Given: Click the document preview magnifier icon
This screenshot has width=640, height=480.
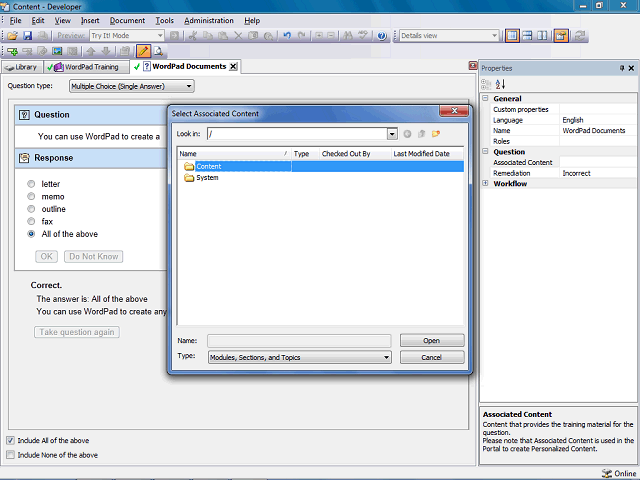Looking at the screenshot, I should 158,51.
